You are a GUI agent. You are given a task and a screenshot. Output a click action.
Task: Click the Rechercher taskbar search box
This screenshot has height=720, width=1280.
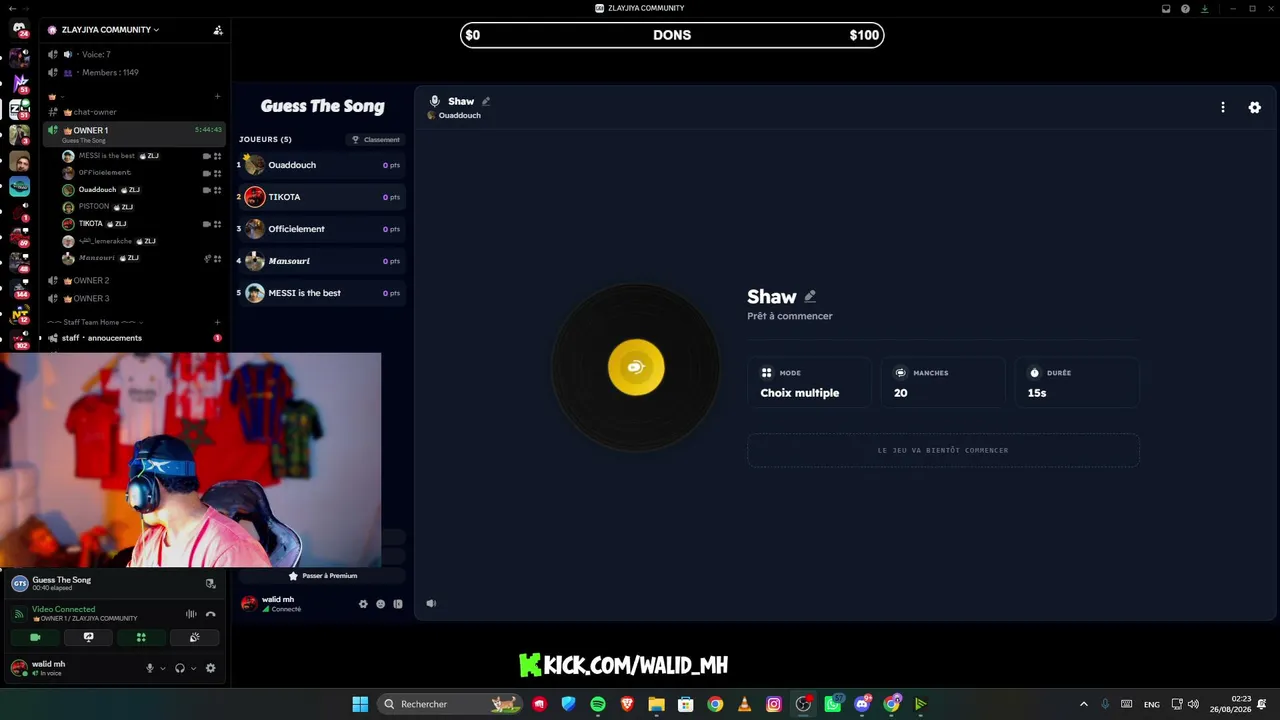coord(450,704)
